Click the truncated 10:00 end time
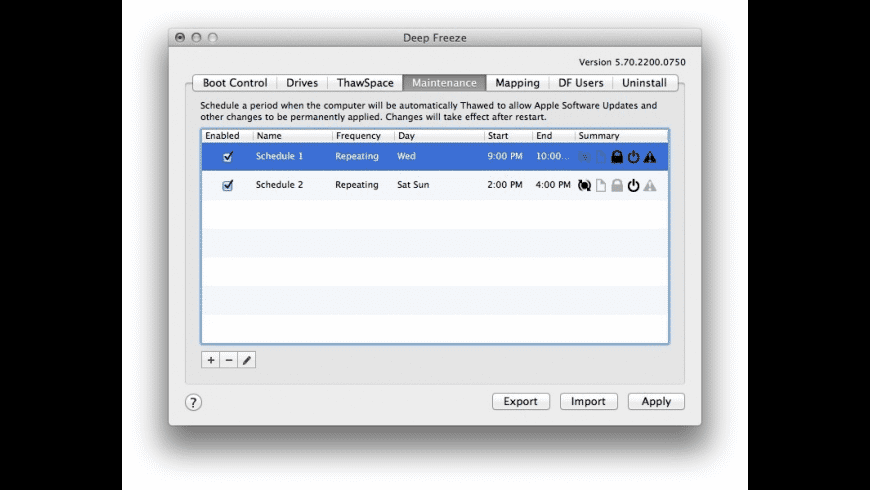The image size is (870, 490). [x=553, y=156]
